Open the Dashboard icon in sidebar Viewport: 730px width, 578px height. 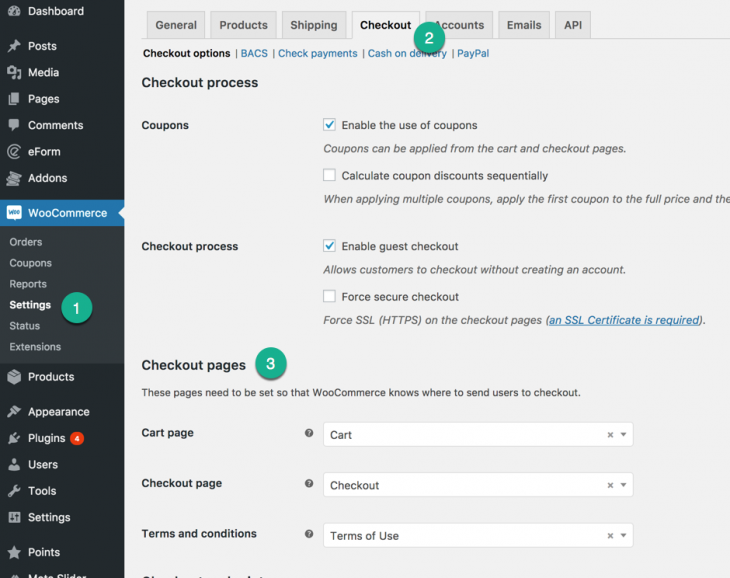tap(14, 11)
